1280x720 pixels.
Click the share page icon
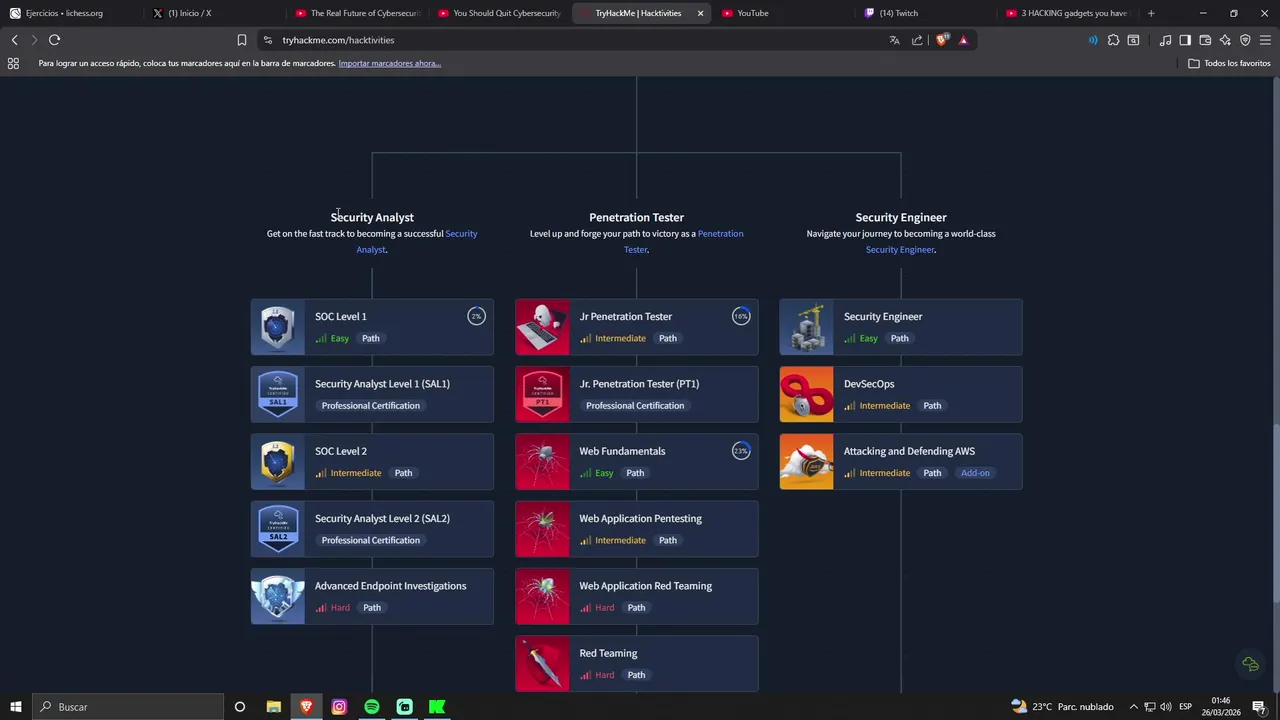[917, 40]
